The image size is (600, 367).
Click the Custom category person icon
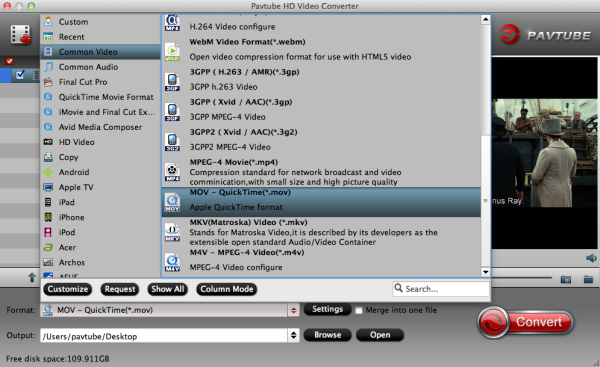pyautogui.click(x=48, y=21)
